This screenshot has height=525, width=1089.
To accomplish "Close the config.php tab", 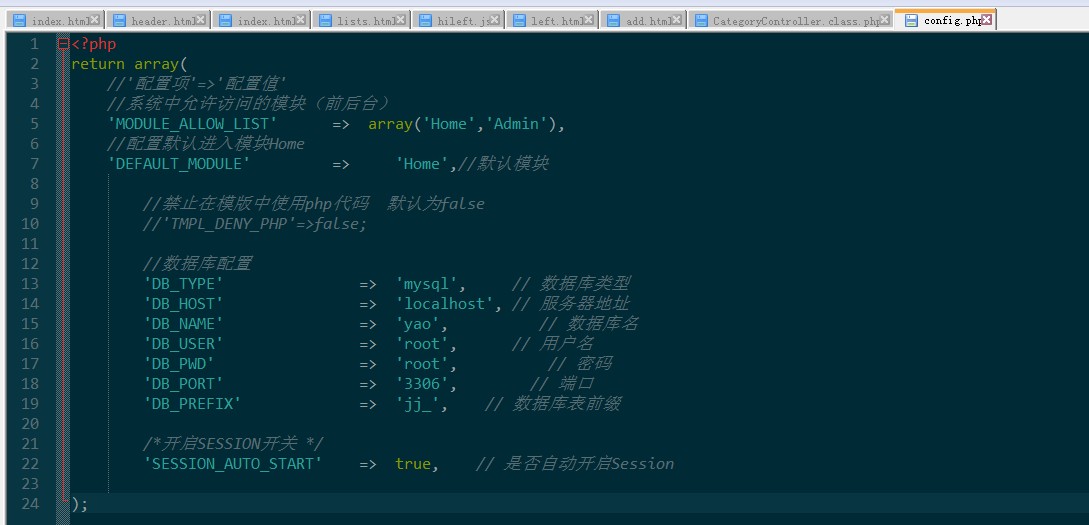I will click(x=987, y=20).
